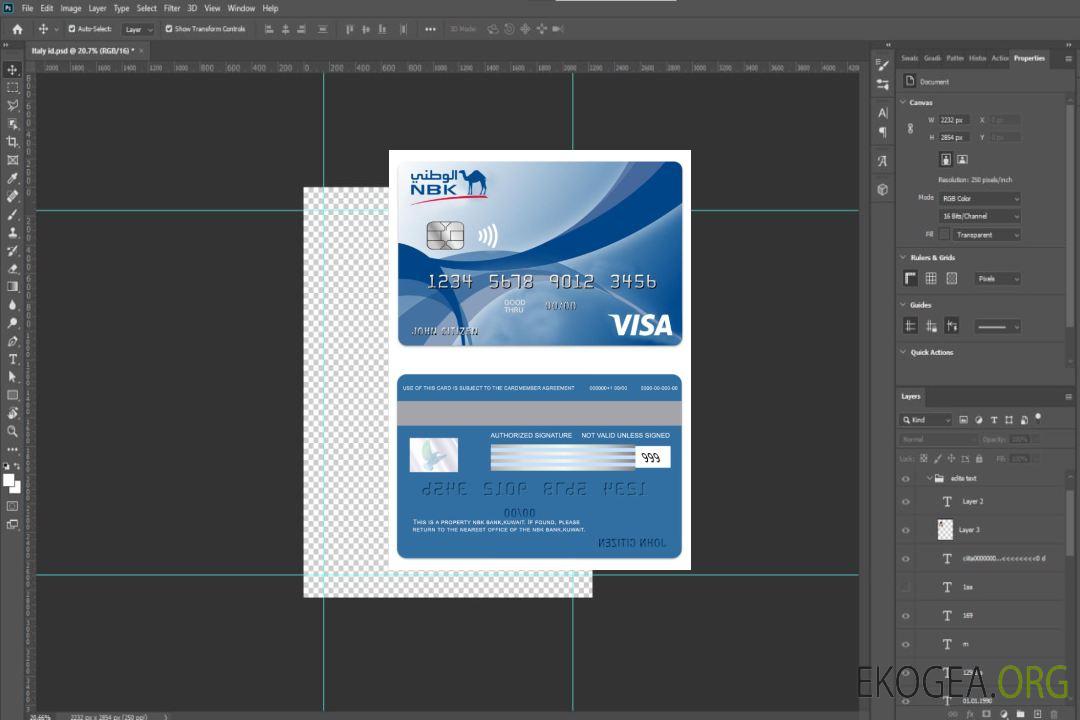Select the Horizontal Type tool
Screen dimensions: 1080x720
click(x=12, y=359)
